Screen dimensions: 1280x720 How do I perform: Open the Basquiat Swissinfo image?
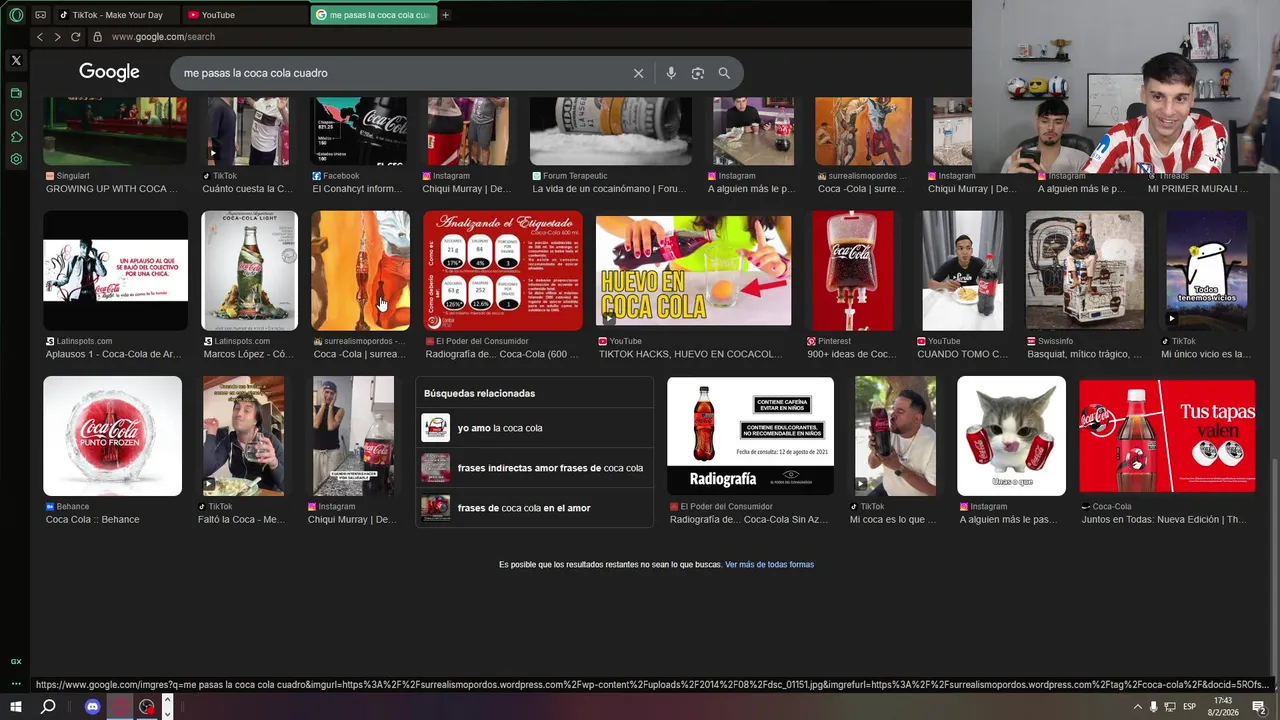coord(1084,270)
